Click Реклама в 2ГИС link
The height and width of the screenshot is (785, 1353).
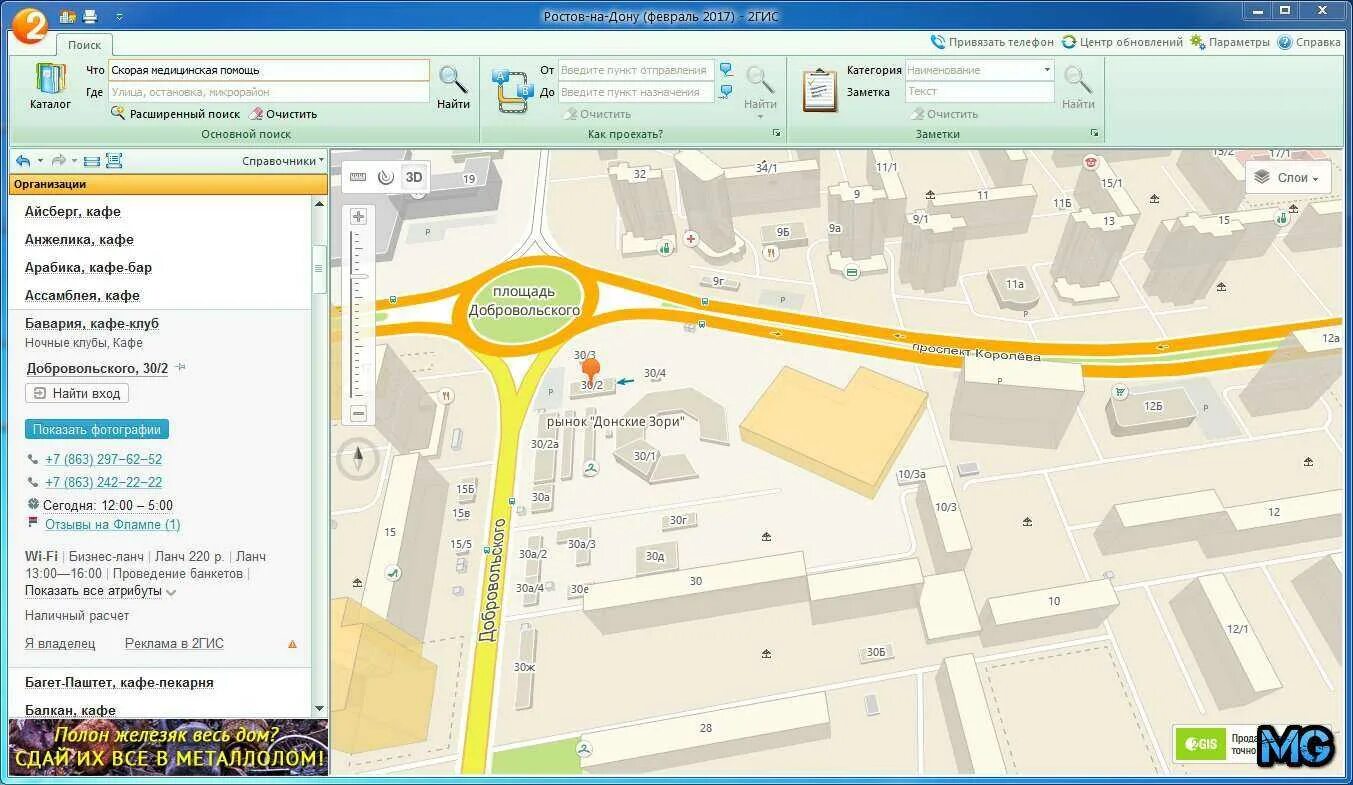click(174, 643)
